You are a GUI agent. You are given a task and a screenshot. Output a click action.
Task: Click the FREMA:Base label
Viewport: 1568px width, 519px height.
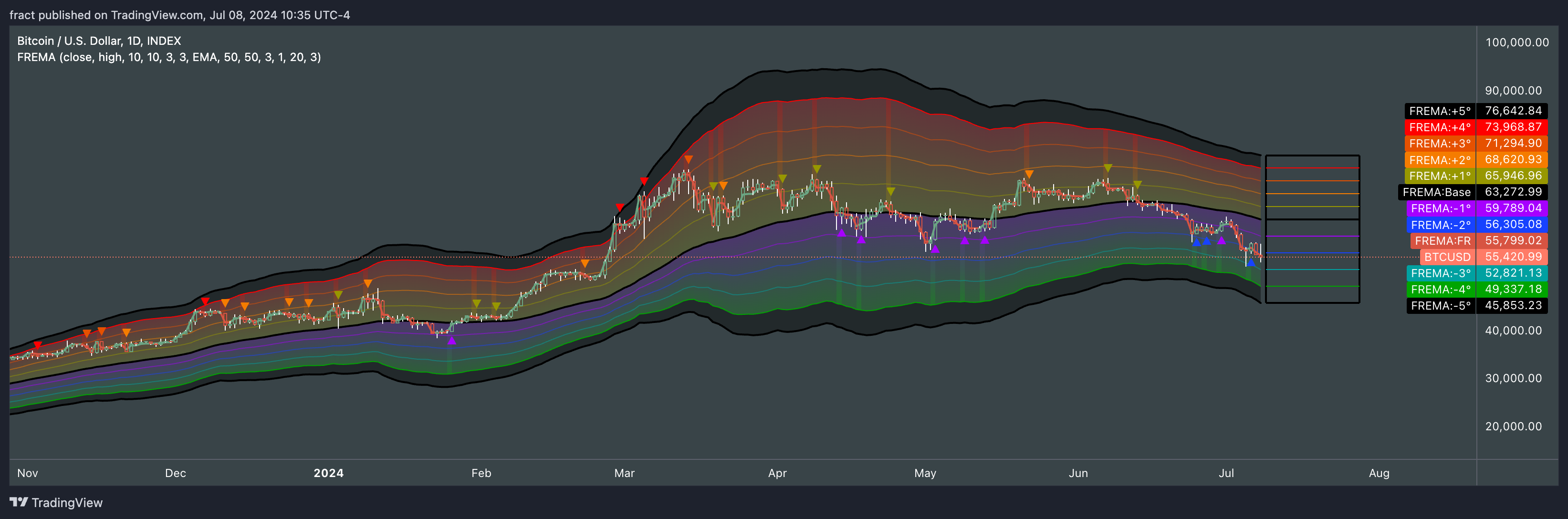tap(1437, 192)
